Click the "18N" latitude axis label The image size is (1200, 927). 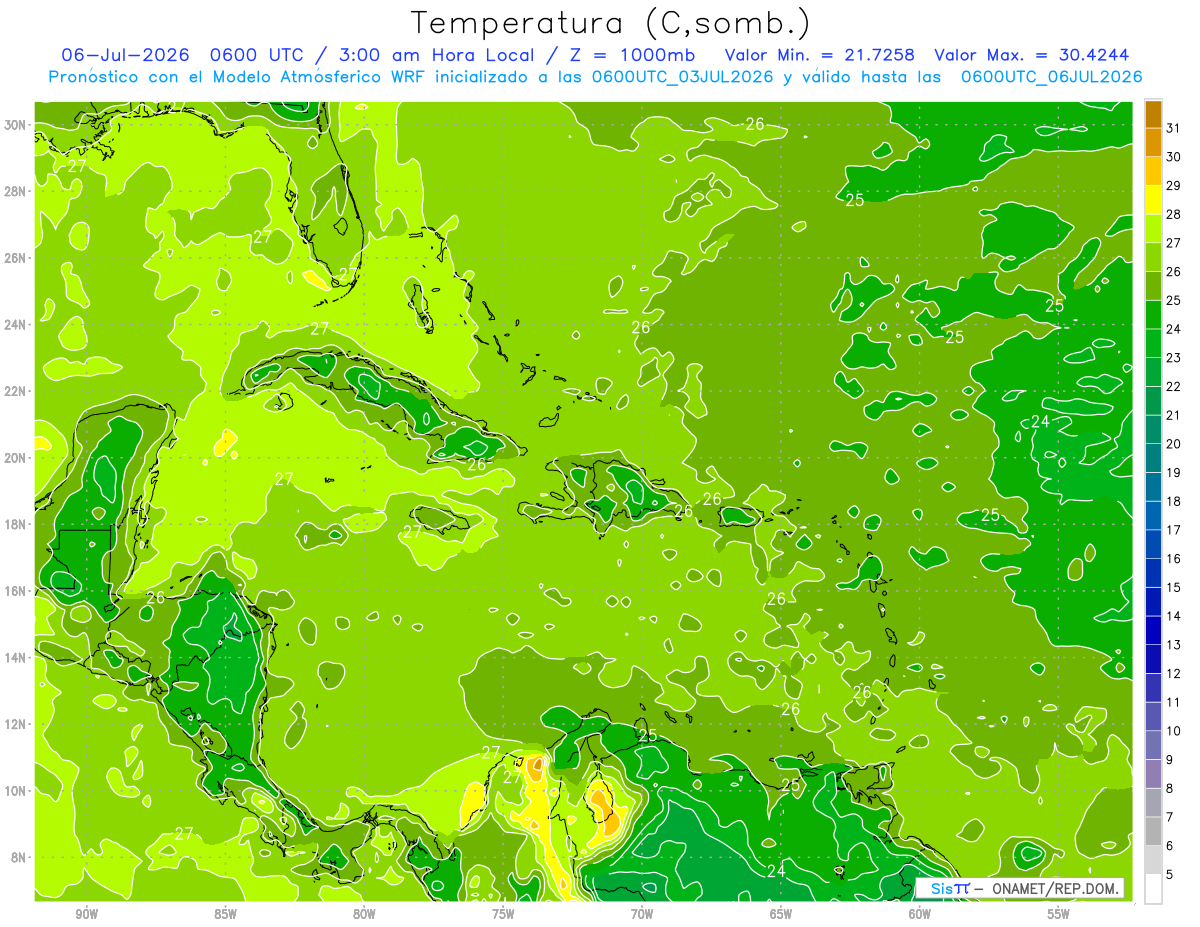17,524
